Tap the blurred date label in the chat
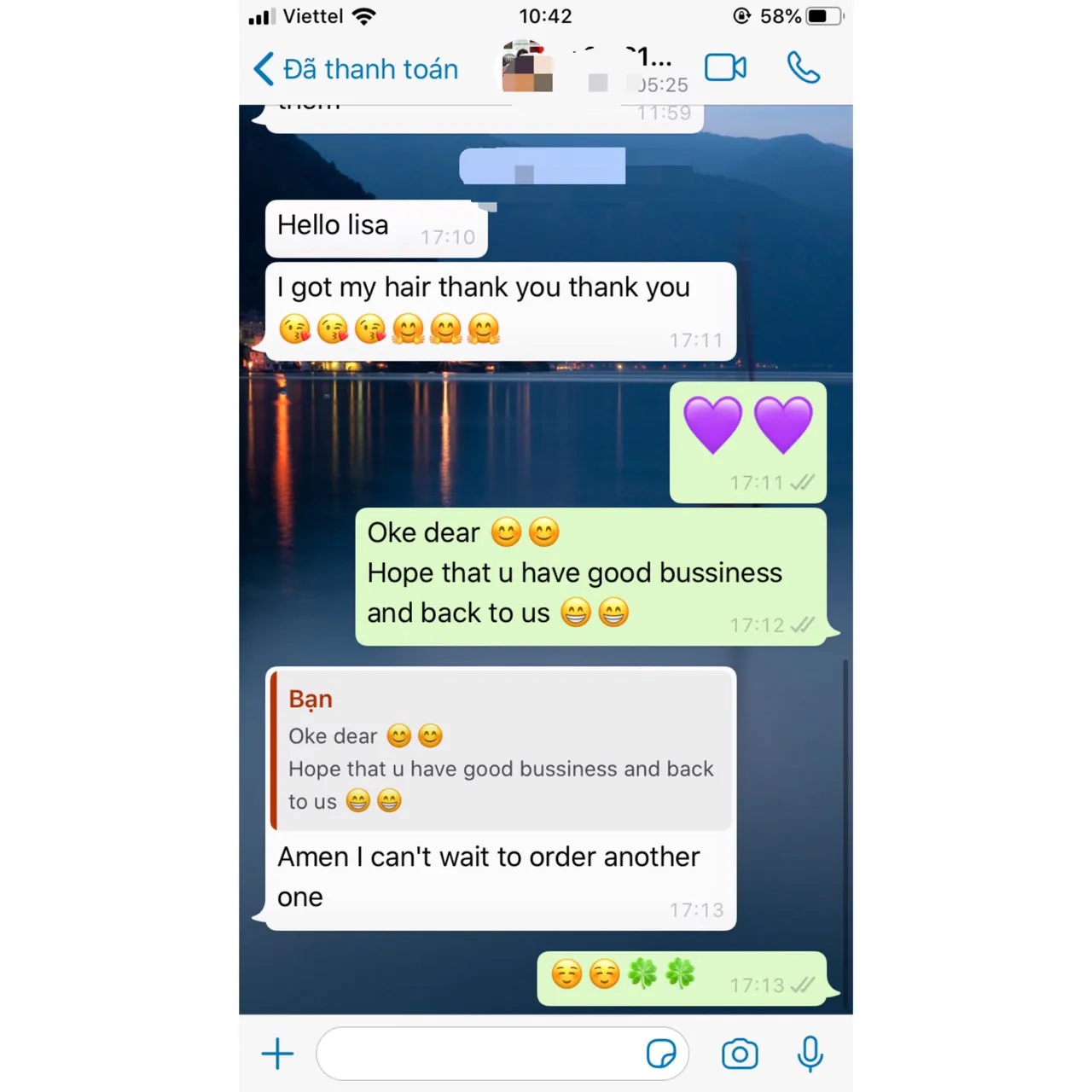The width and height of the screenshot is (1092, 1092). 543,166
